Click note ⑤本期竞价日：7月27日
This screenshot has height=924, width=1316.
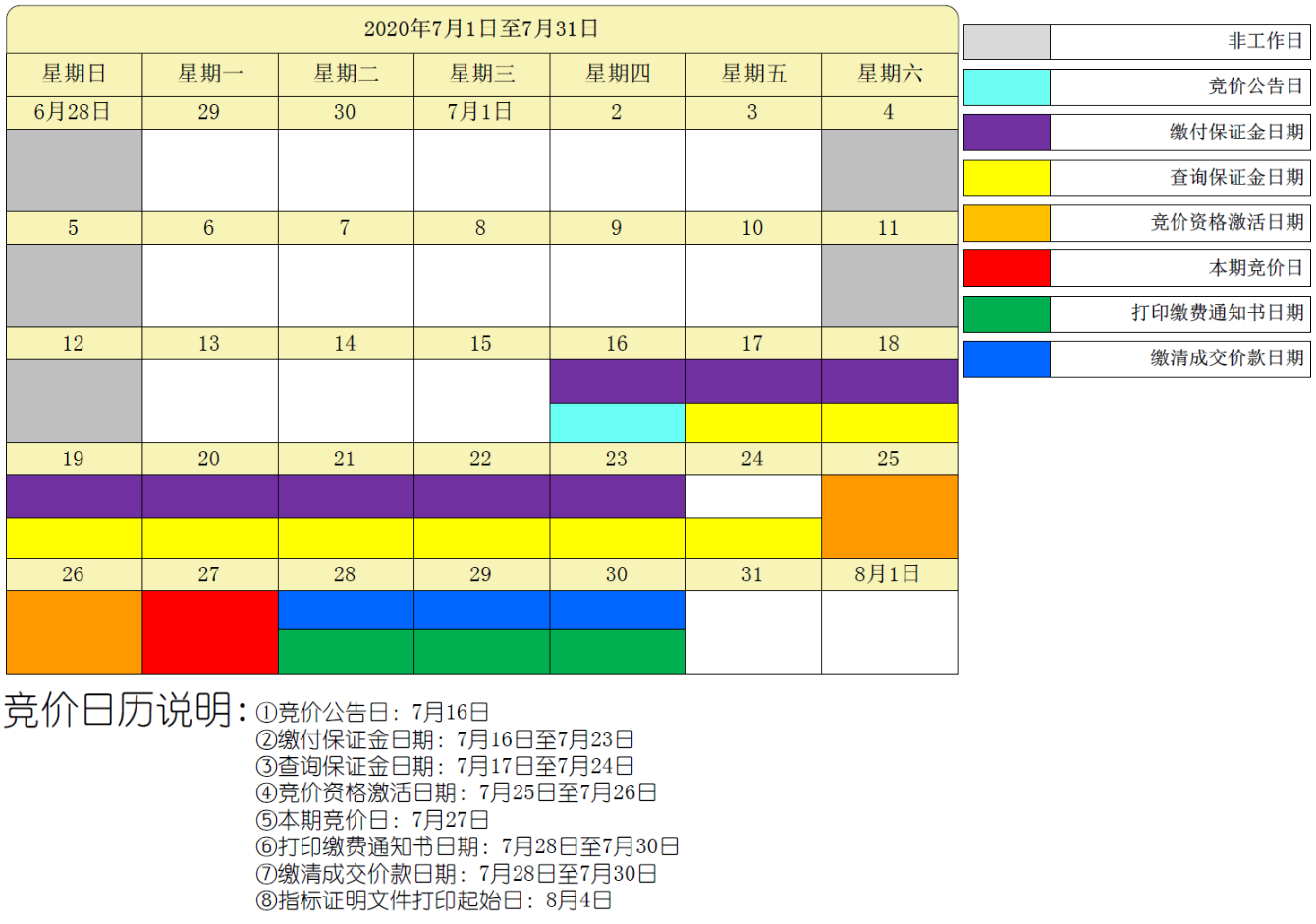(372, 820)
